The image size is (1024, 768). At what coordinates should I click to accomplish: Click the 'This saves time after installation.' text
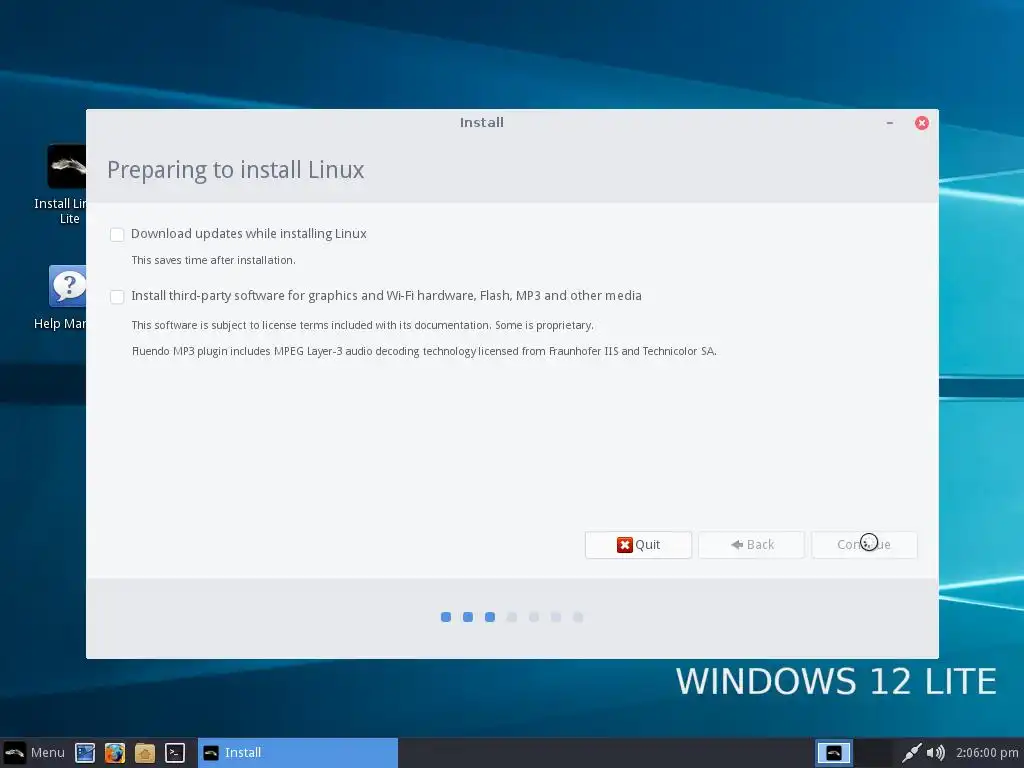pos(214,260)
